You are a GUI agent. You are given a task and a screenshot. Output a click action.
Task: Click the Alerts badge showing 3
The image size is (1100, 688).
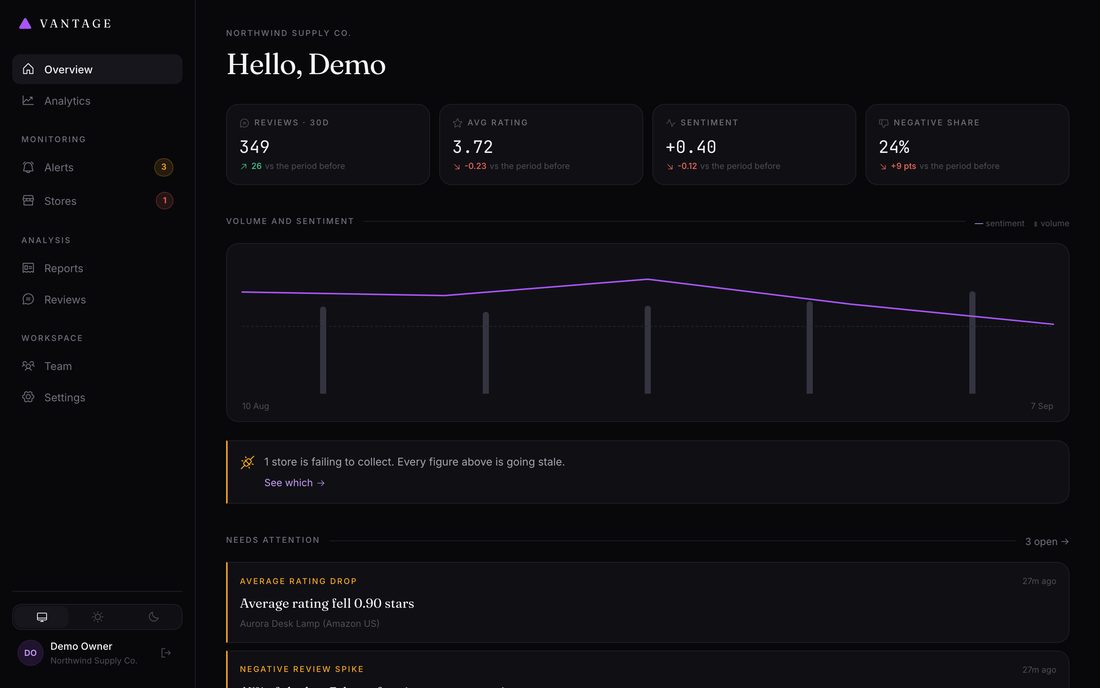[x=163, y=167]
